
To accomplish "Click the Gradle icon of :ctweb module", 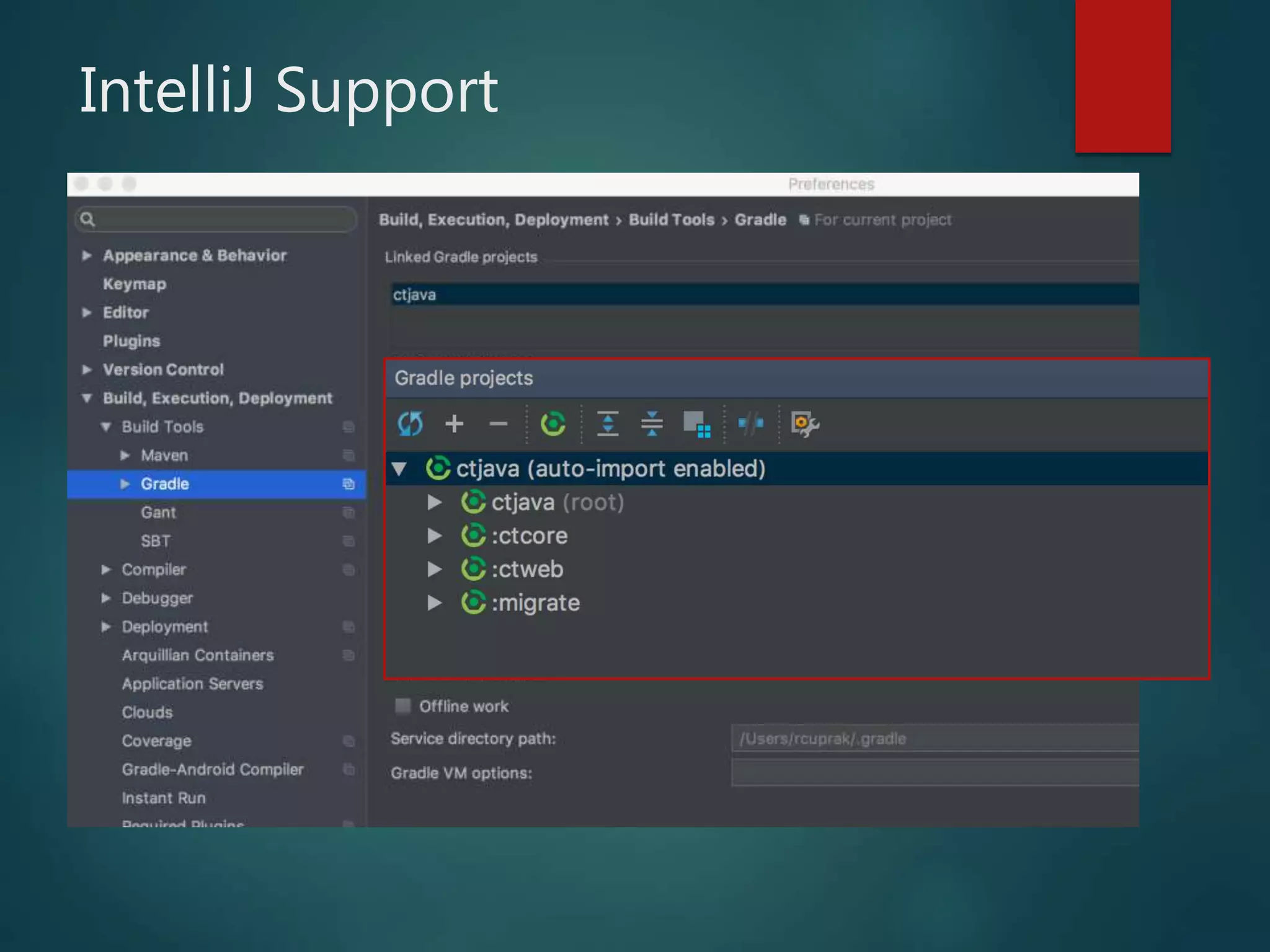I will [x=473, y=569].
